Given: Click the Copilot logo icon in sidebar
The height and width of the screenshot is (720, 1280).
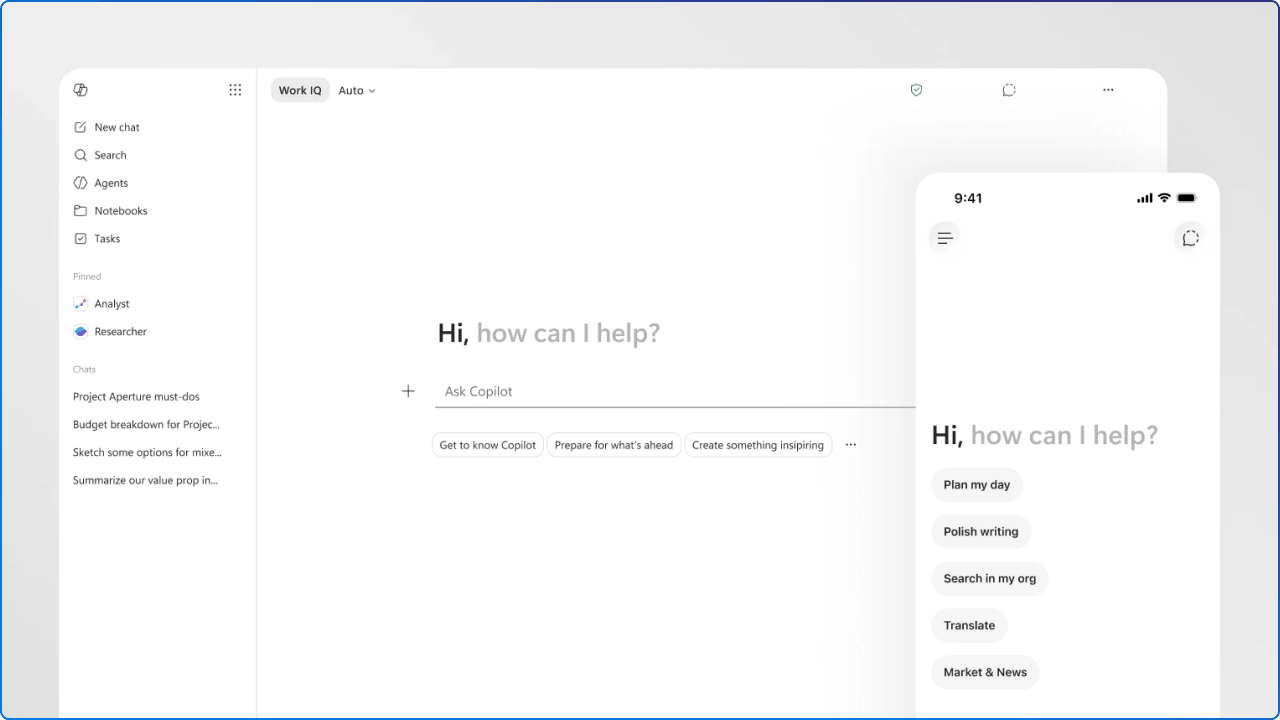Looking at the screenshot, I should (81, 90).
